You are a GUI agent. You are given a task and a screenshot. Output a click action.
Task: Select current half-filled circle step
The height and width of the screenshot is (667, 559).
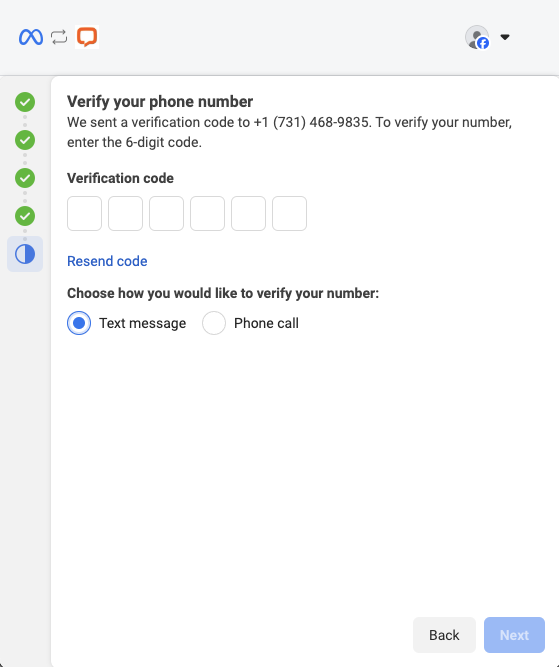pyautogui.click(x=25, y=254)
